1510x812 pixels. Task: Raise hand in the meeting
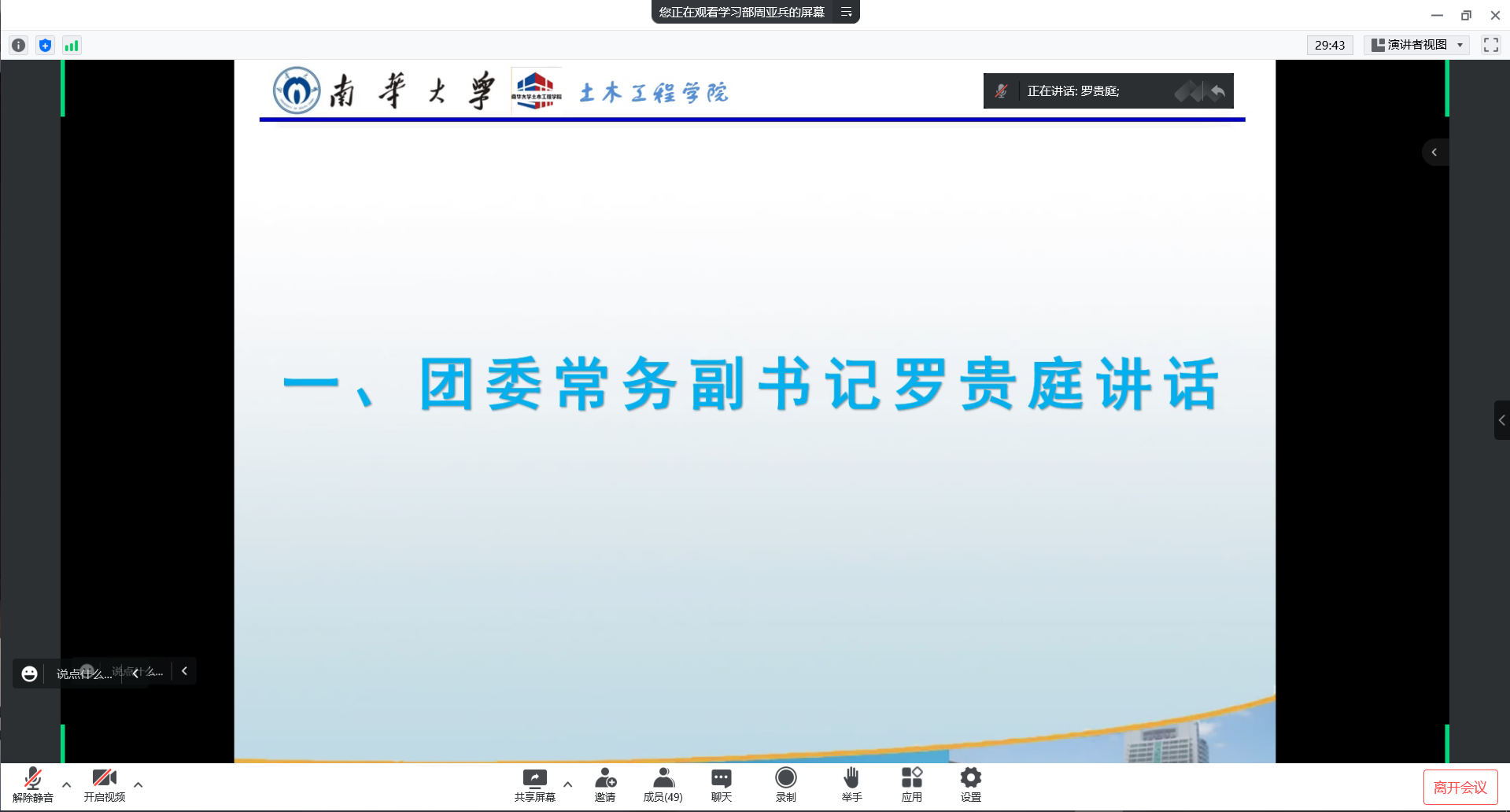[x=851, y=784]
